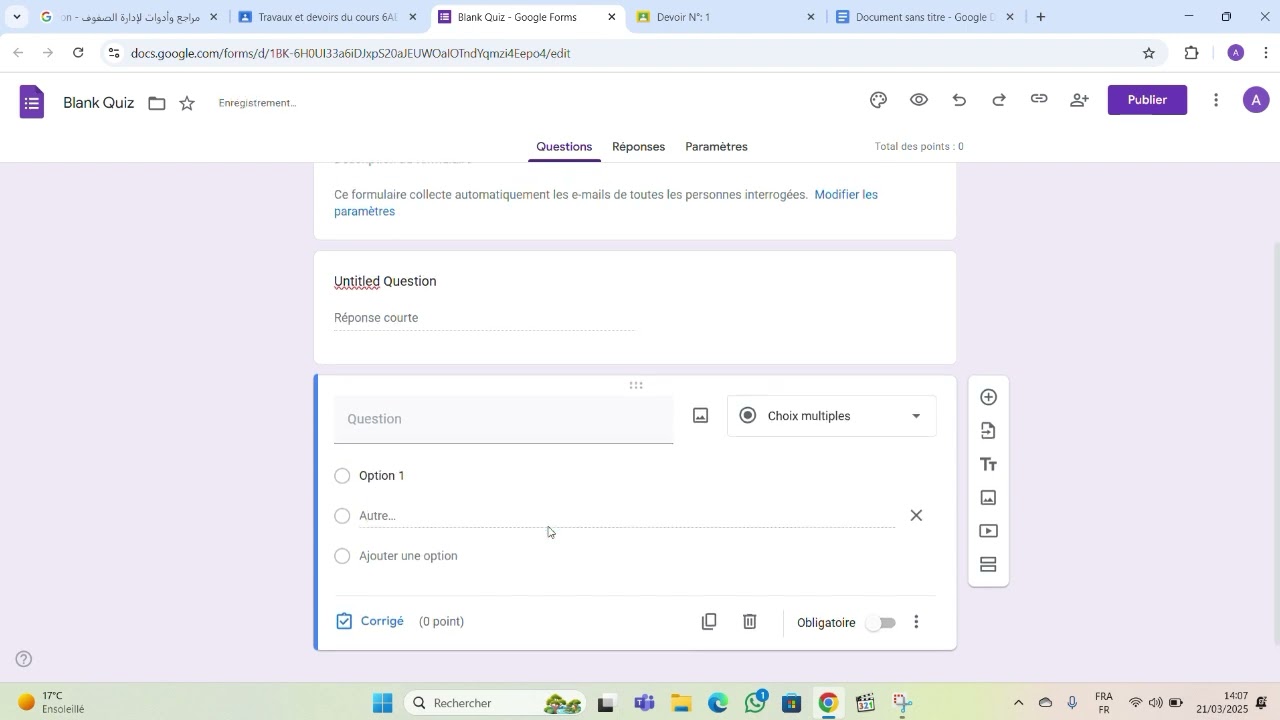
Task: Add a new question from side toolbar
Action: (988, 398)
